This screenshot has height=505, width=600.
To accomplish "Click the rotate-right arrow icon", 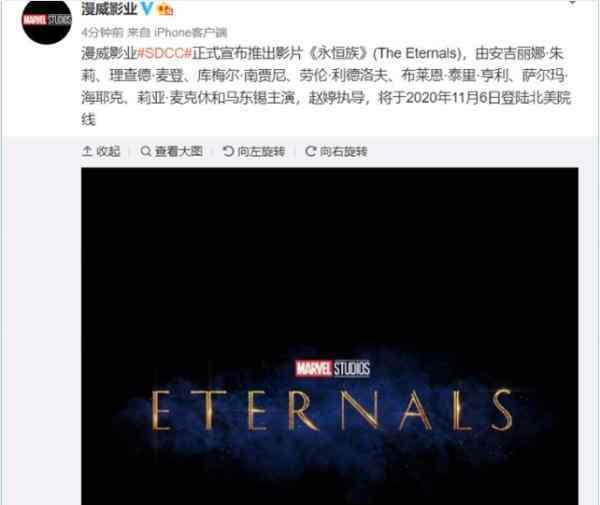I will [x=310, y=151].
